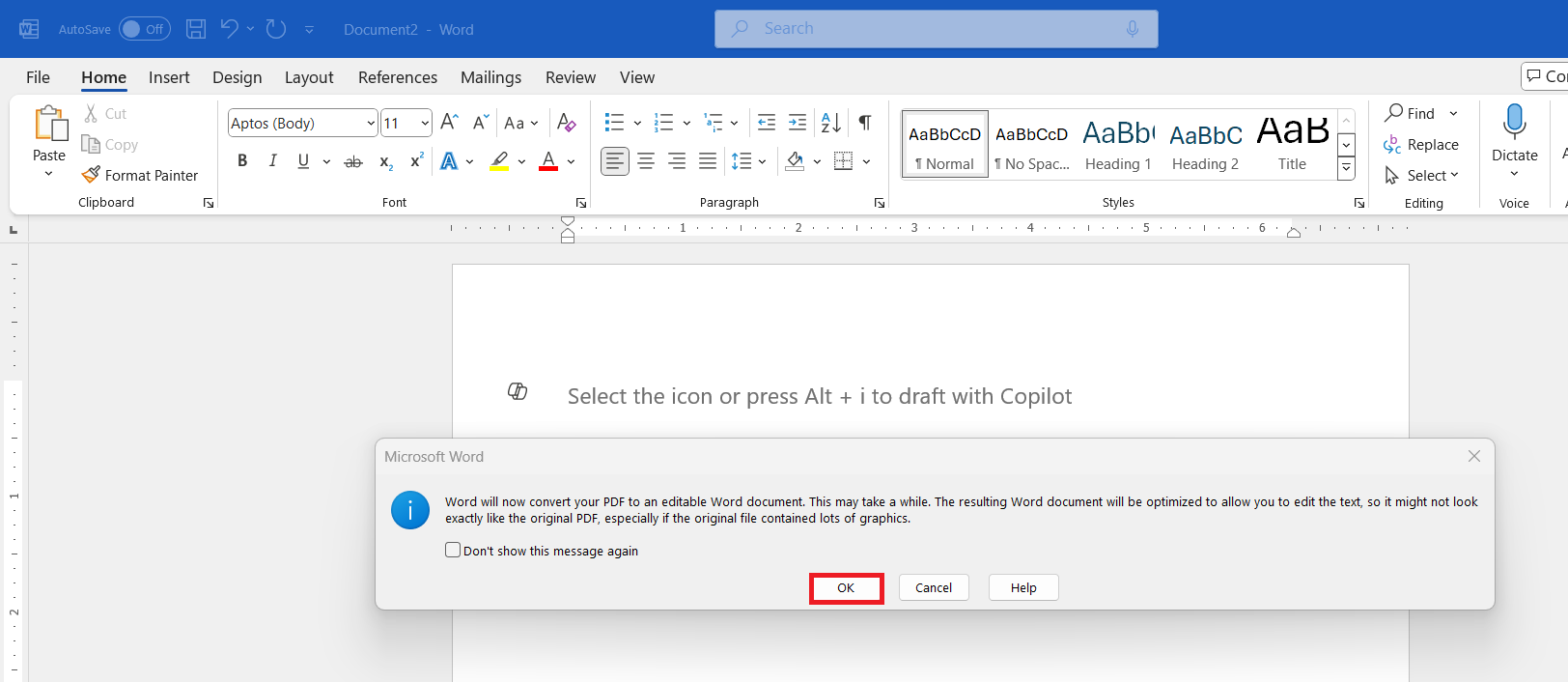This screenshot has height=682, width=1568.
Task: Click OK in conversion dialog
Action: pos(846,587)
